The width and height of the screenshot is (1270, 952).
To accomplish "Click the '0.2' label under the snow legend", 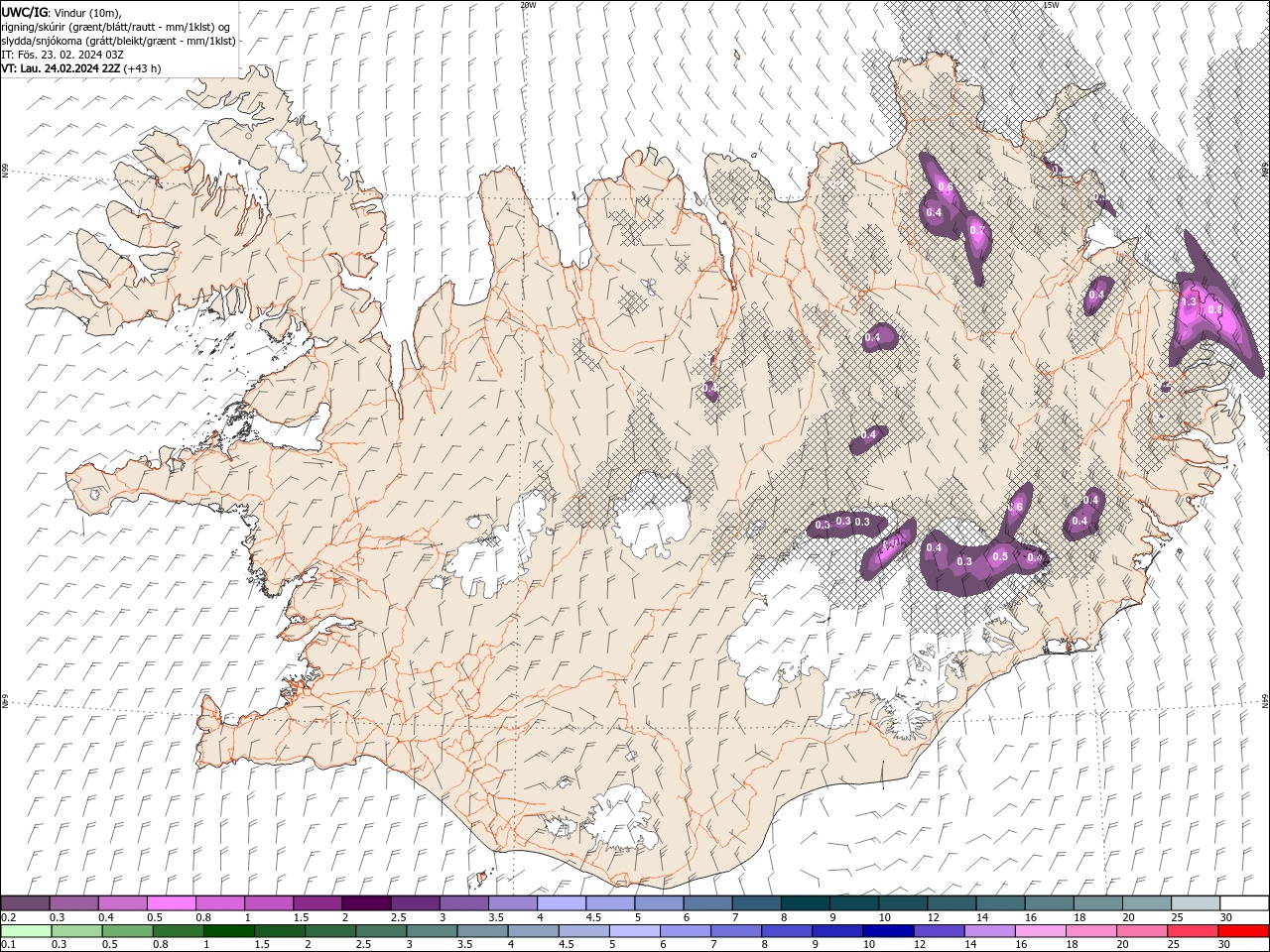I will 7,917.
